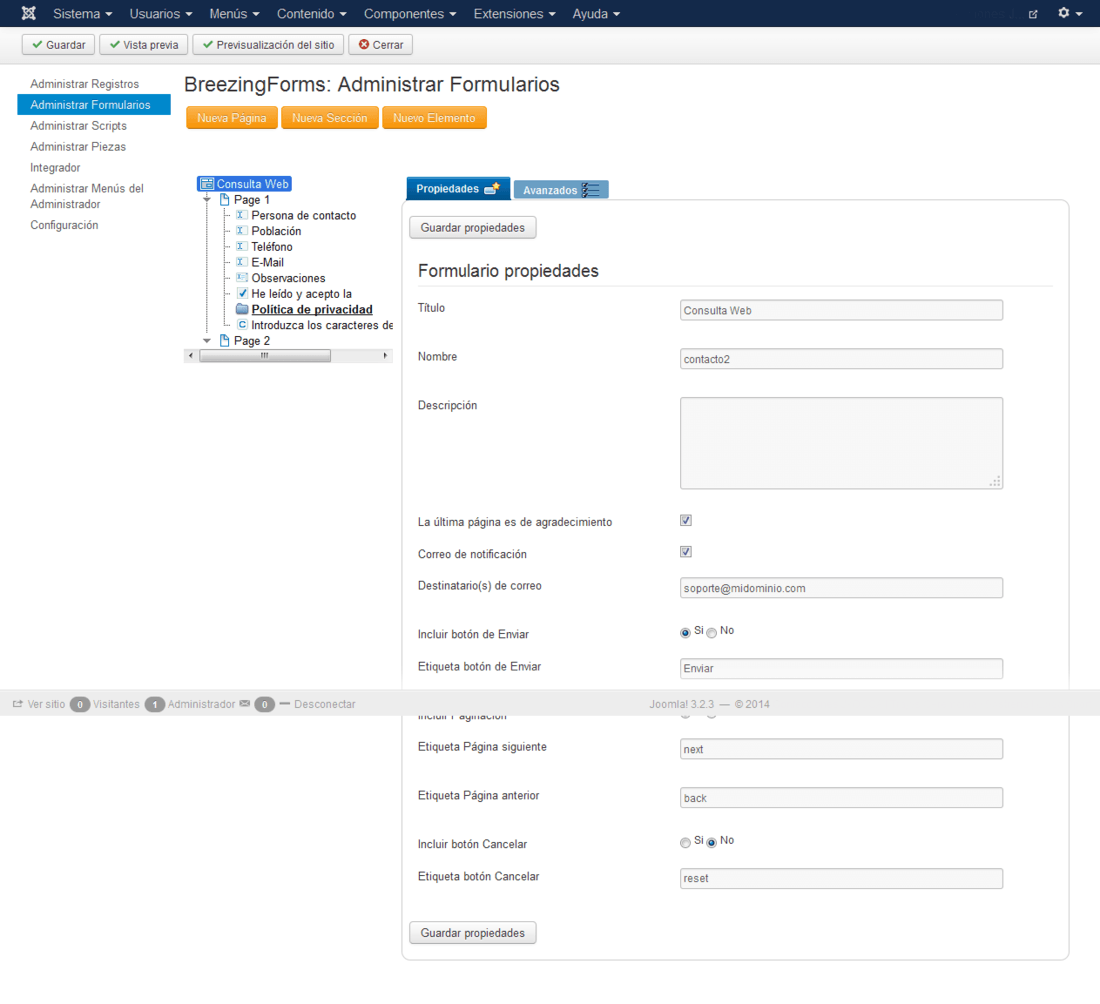Click the Page 2 document icon
1100x1004 pixels.
point(224,341)
